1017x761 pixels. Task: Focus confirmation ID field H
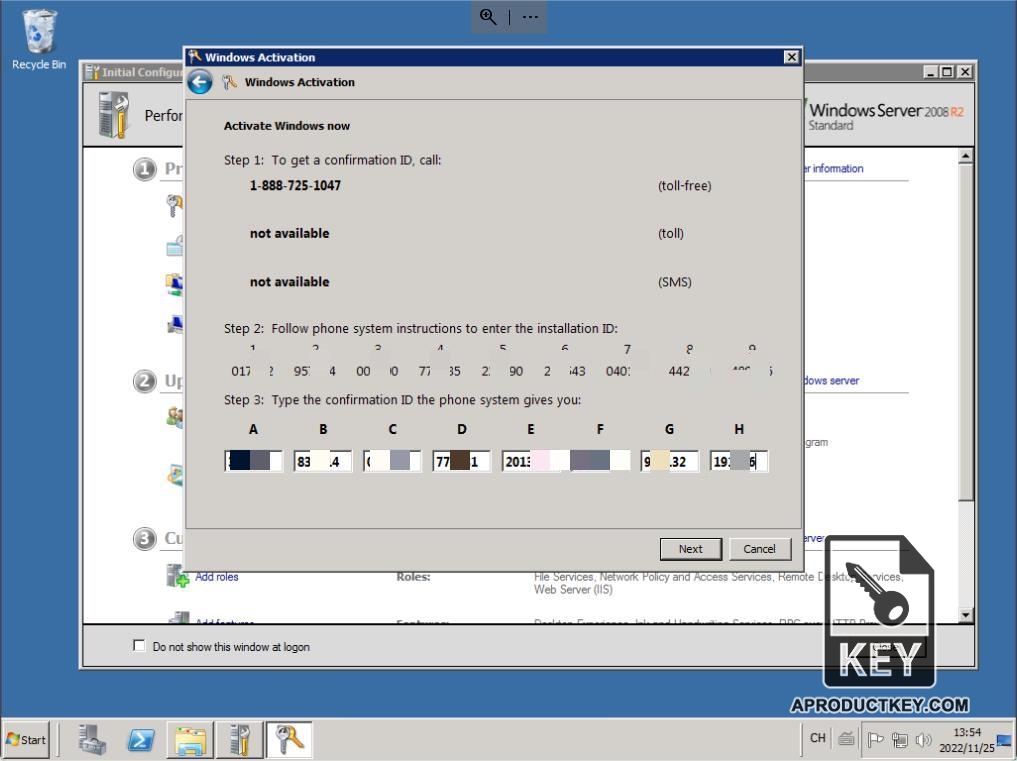tap(739, 461)
